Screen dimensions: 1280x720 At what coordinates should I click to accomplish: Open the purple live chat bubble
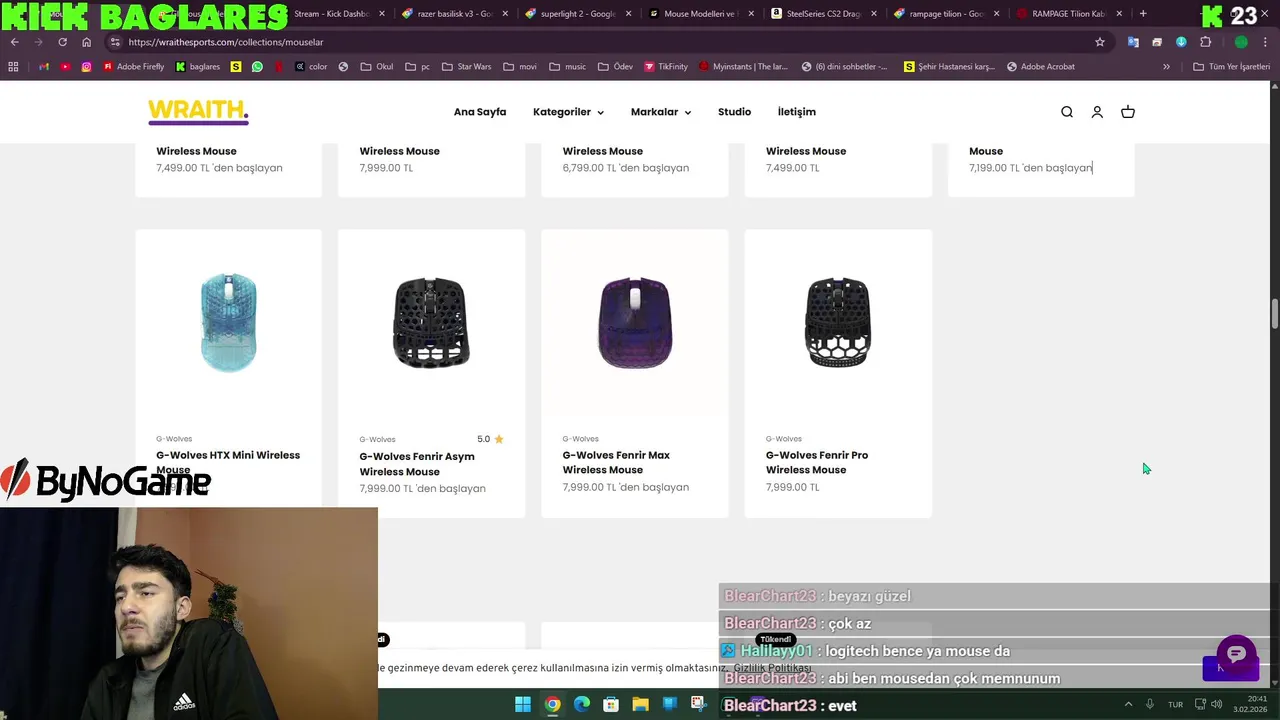[1236, 654]
